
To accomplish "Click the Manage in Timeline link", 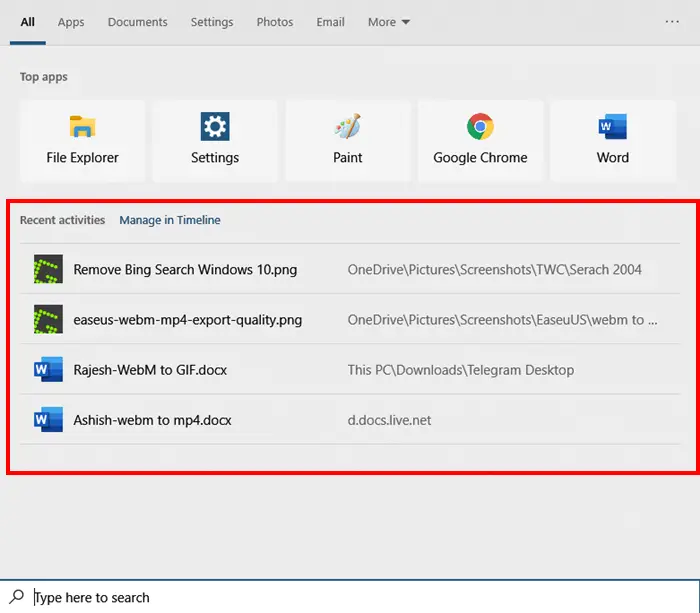I will [170, 220].
